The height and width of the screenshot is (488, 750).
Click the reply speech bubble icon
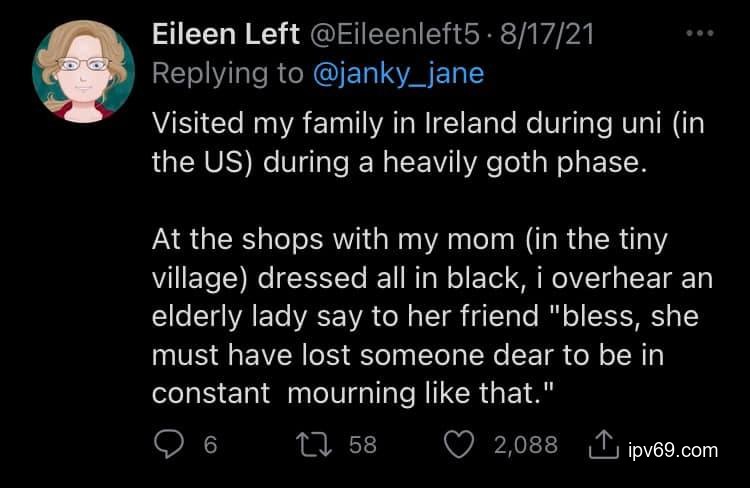[x=170, y=444]
